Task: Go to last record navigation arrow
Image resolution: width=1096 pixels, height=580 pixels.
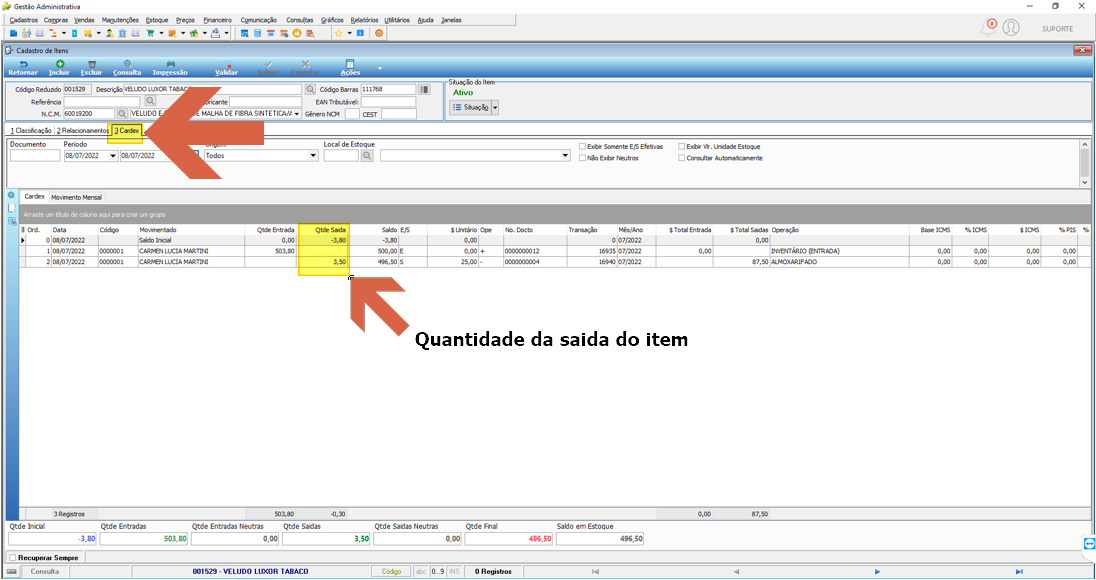Action: coord(1019,572)
